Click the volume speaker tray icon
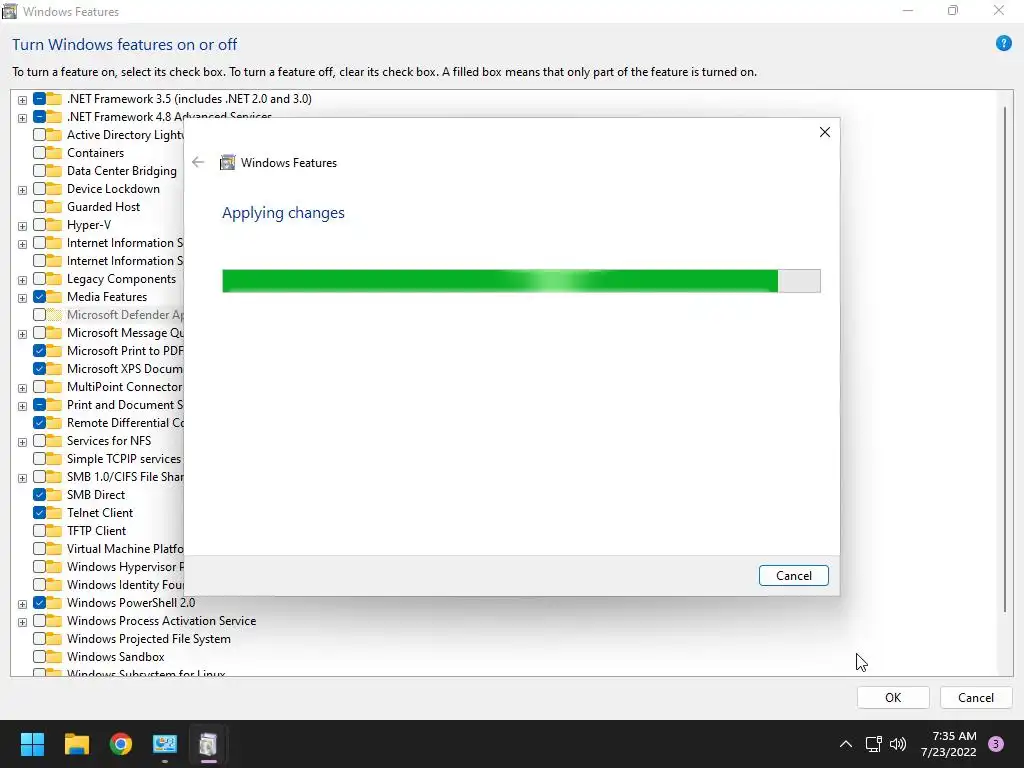1024x768 pixels. tap(898, 744)
